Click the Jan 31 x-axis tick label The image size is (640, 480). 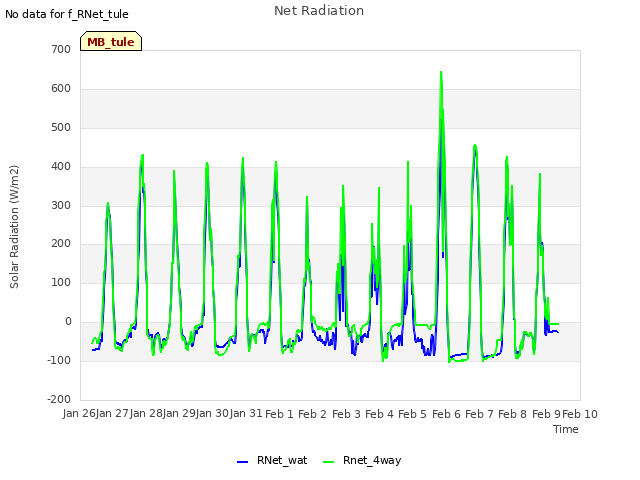click(x=246, y=413)
